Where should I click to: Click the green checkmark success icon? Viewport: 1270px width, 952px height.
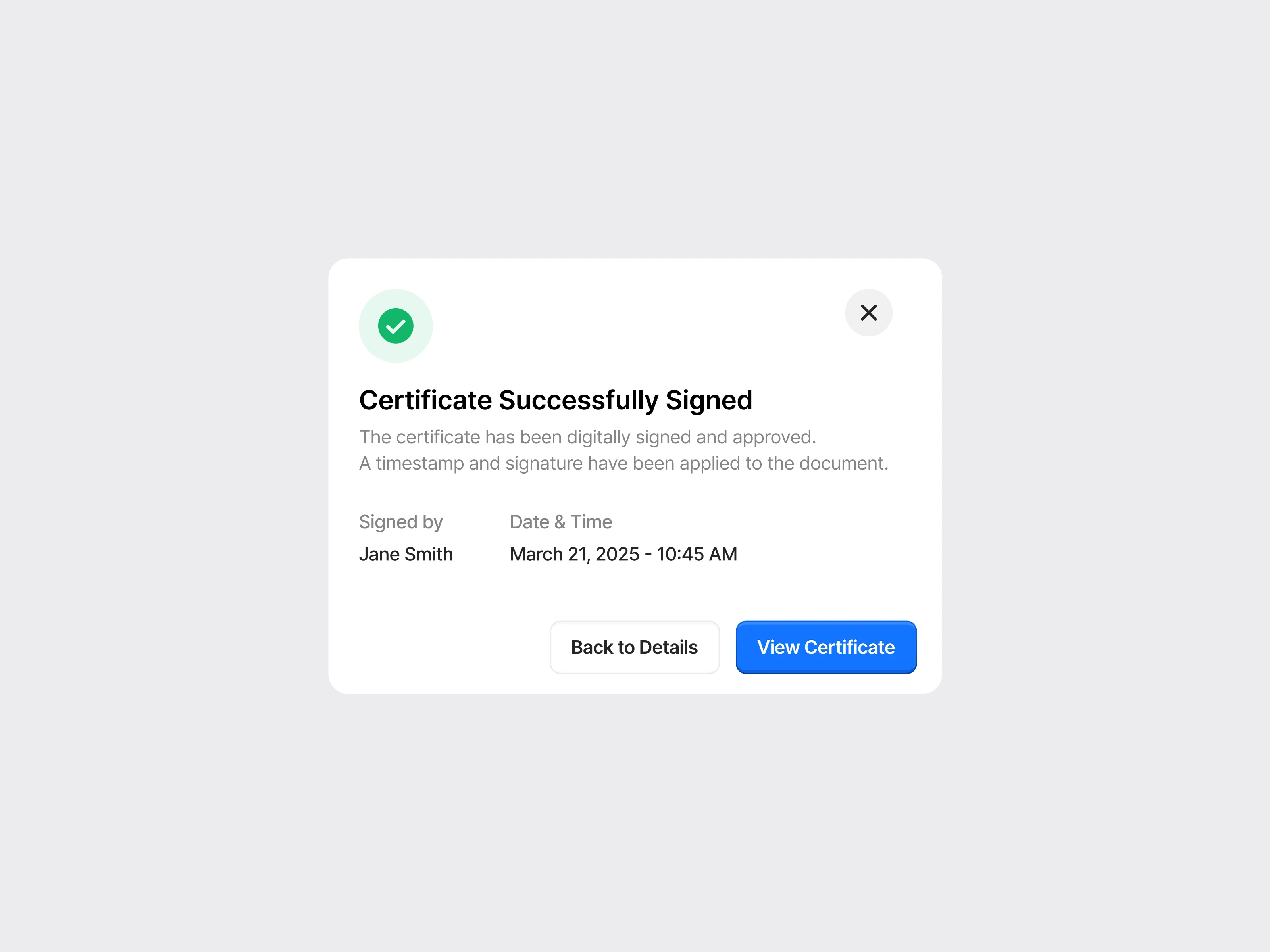396,326
